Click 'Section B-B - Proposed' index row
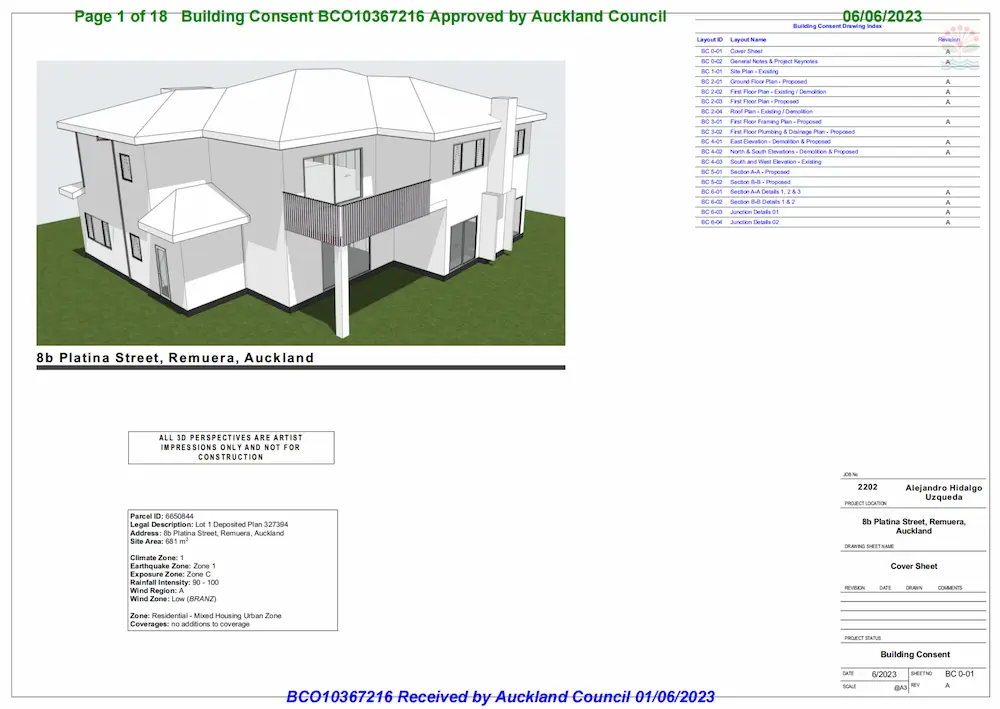This screenshot has width=1000, height=709. (x=837, y=182)
